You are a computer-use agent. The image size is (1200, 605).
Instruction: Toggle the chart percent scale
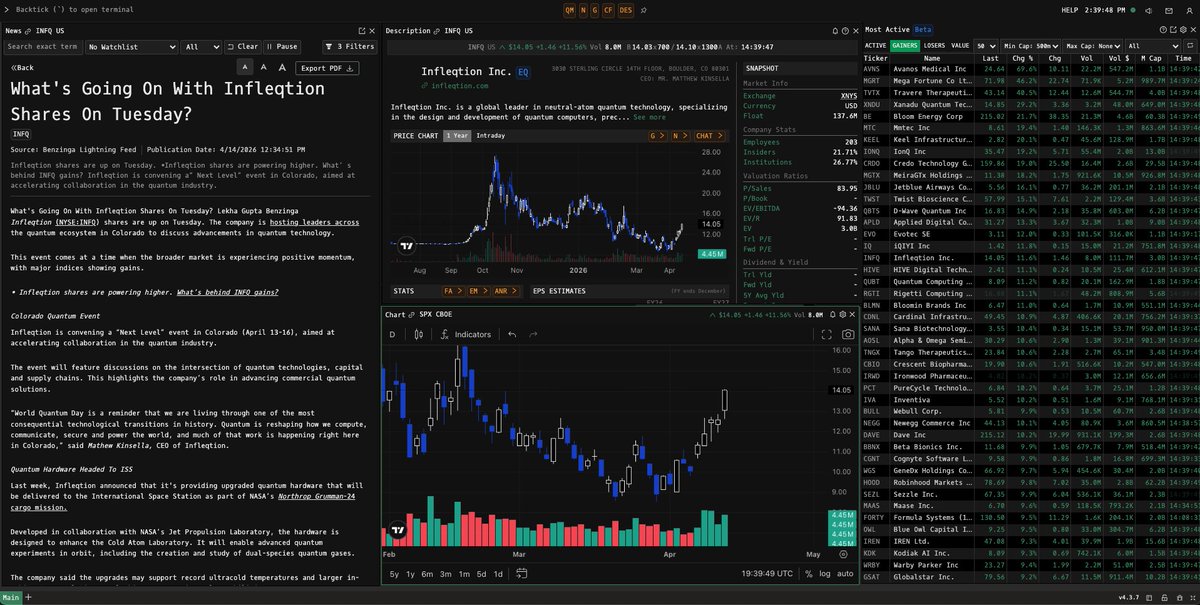tap(808, 574)
